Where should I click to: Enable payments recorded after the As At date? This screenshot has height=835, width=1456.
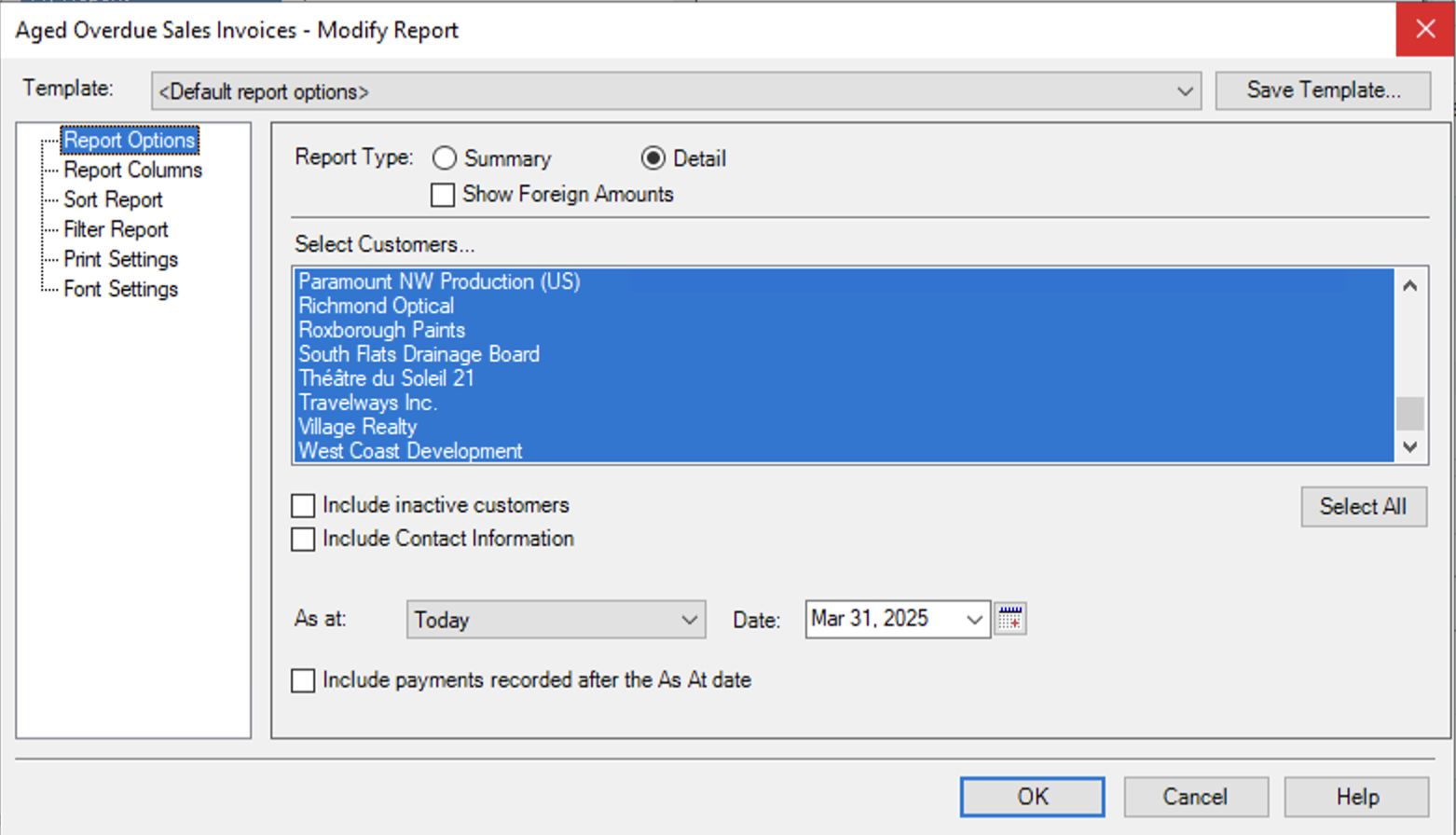point(303,680)
